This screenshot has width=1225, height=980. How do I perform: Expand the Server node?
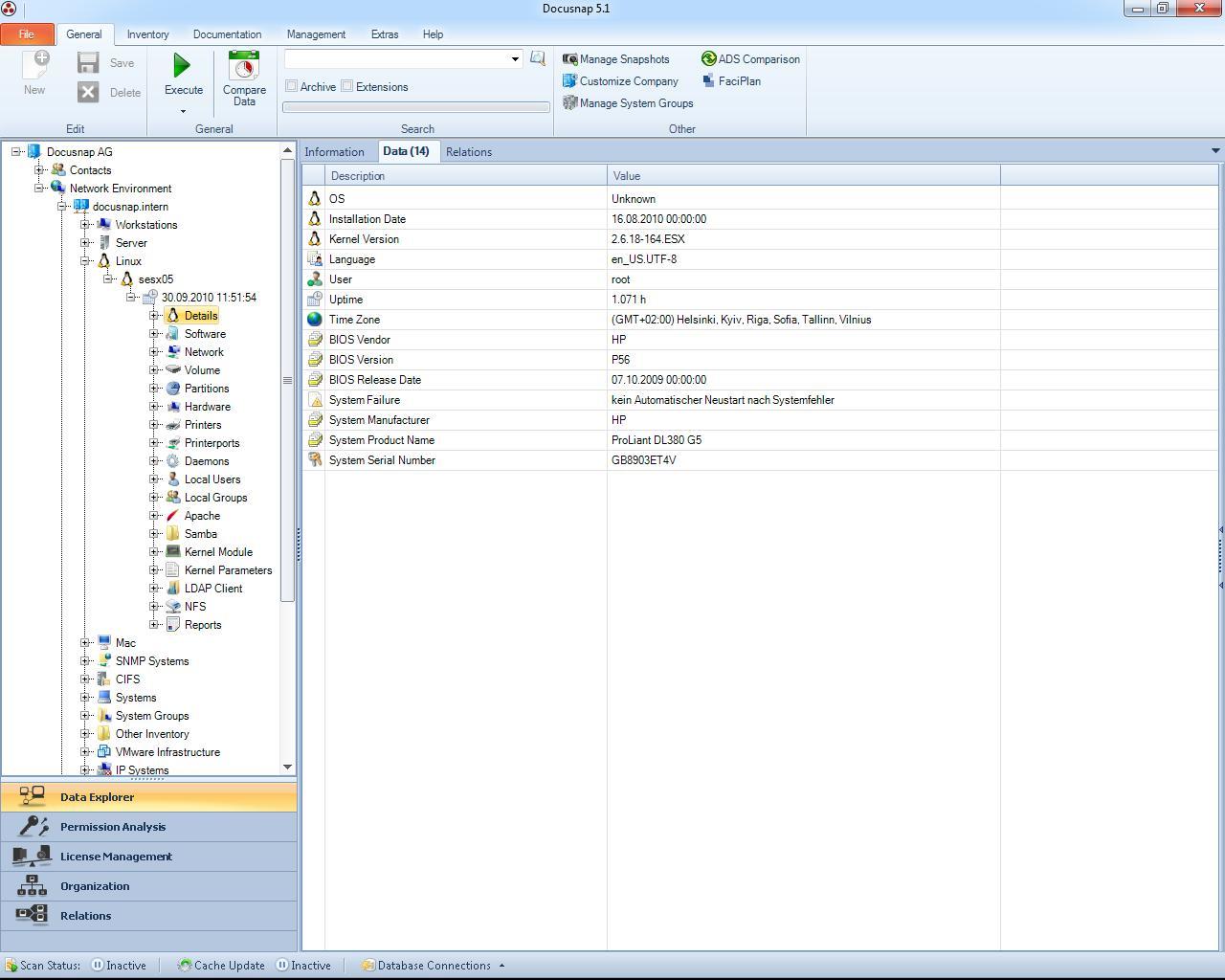coord(85,243)
